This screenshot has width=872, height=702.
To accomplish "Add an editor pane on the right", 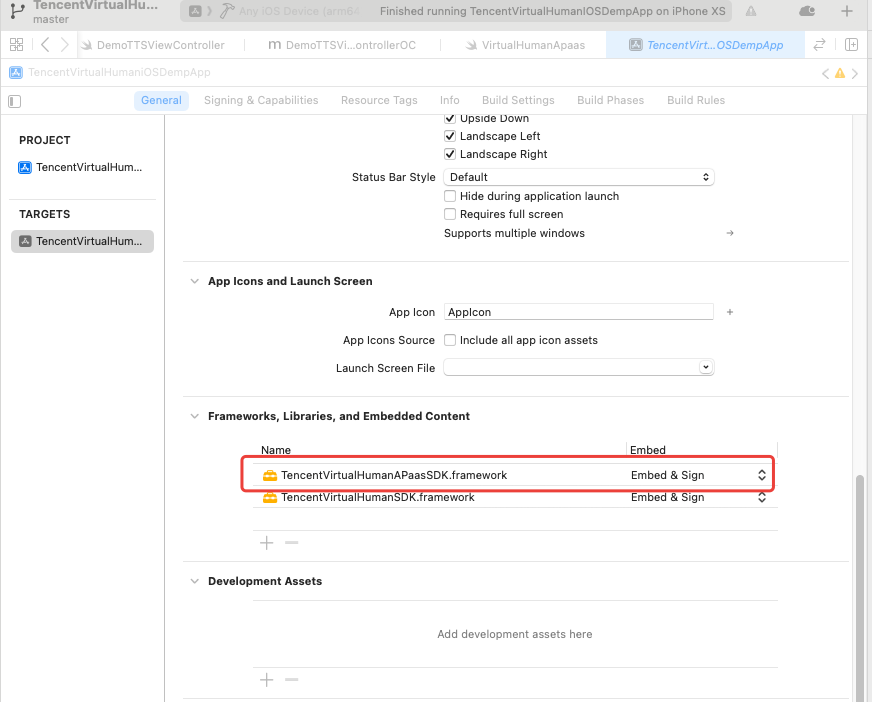I will click(851, 45).
